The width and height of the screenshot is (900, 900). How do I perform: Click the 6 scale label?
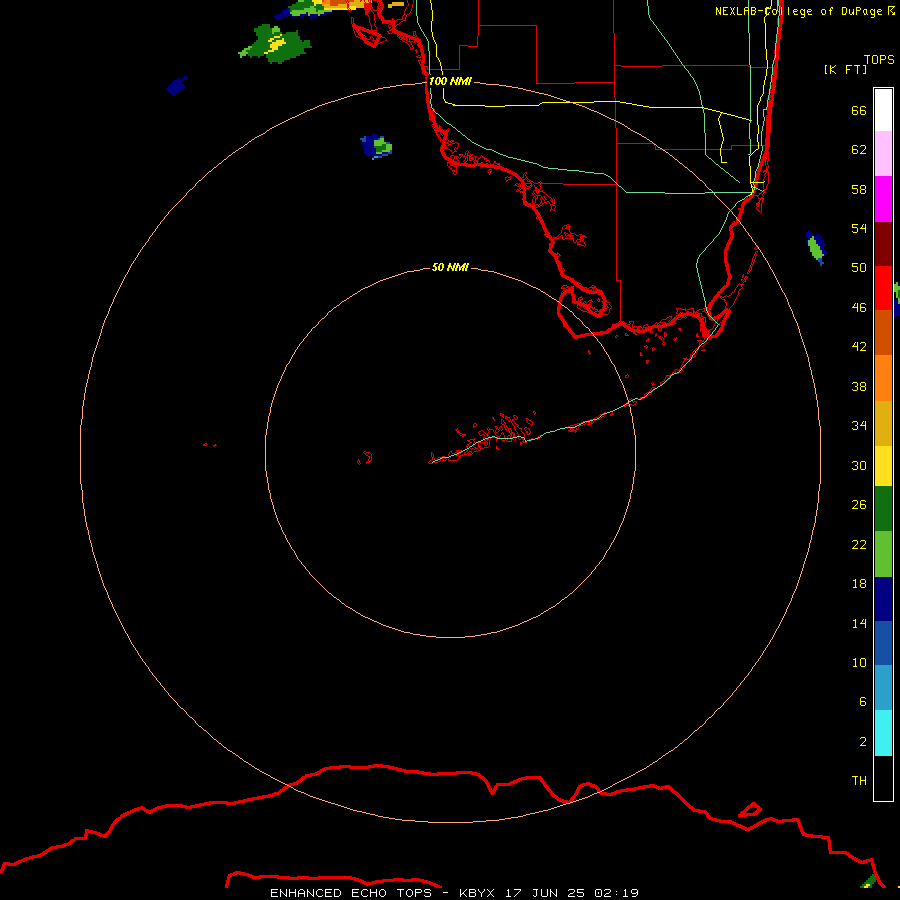[x=863, y=701]
